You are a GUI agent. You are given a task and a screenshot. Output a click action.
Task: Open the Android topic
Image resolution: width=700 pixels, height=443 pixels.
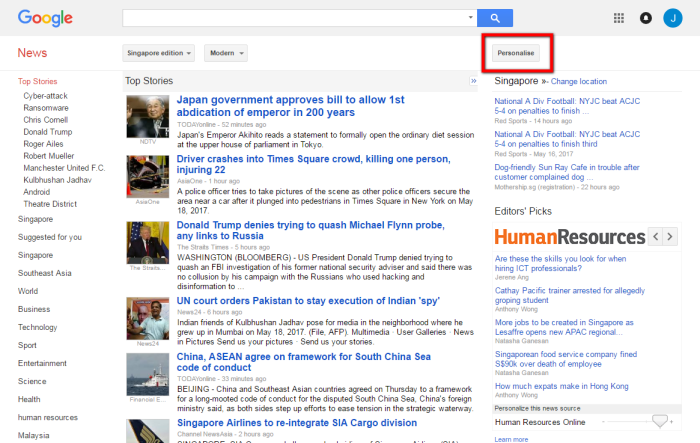coord(37,192)
